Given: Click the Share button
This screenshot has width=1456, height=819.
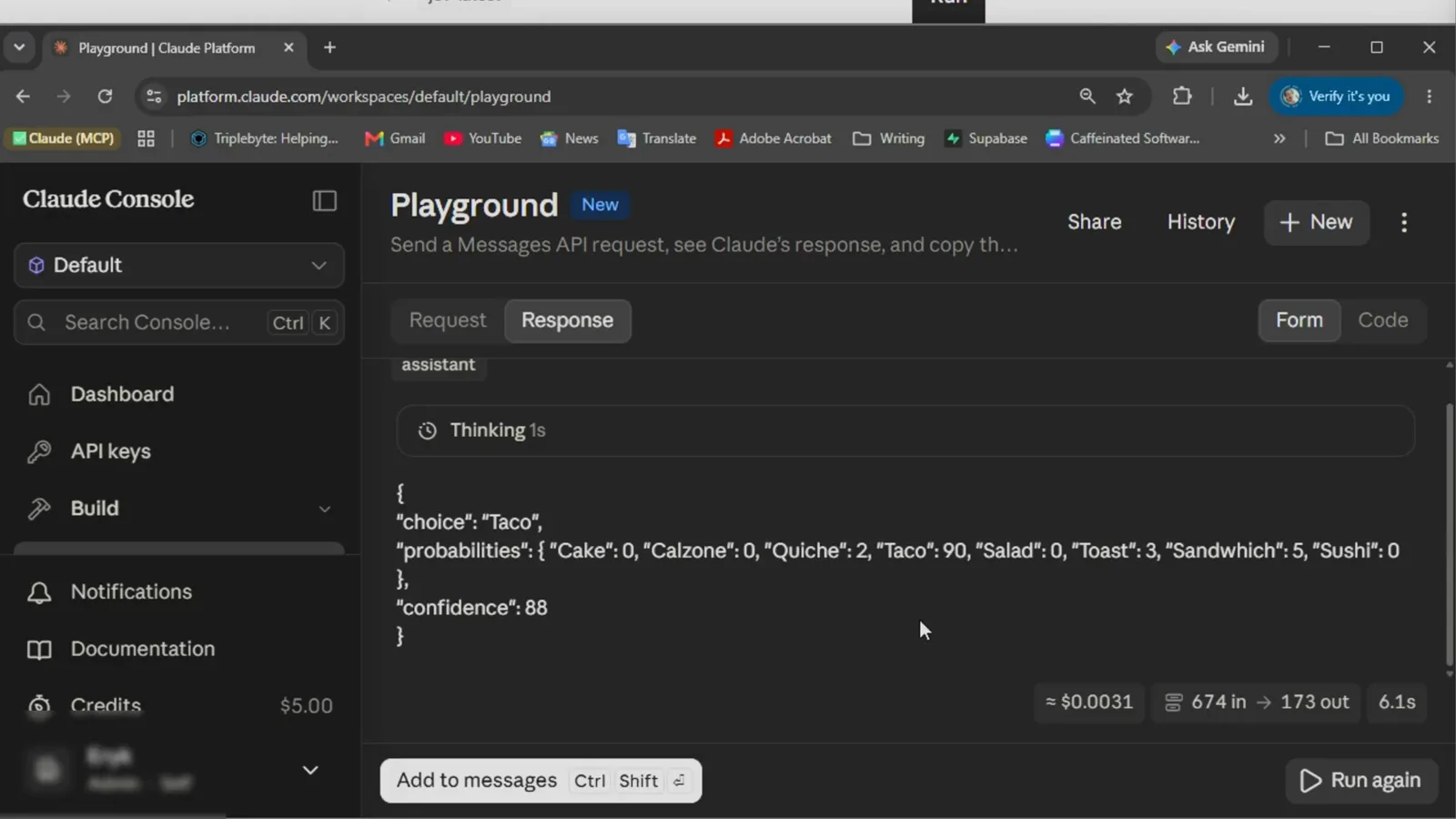Looking at the screenshot, I should tap(1095, 222).
